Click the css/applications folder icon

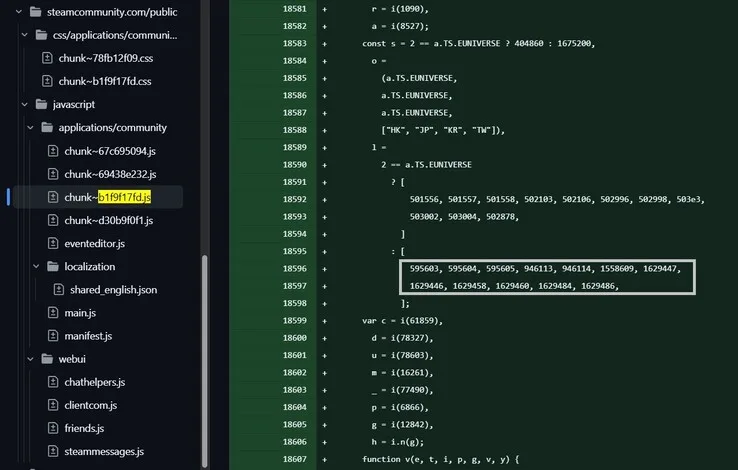click(41, 35)
